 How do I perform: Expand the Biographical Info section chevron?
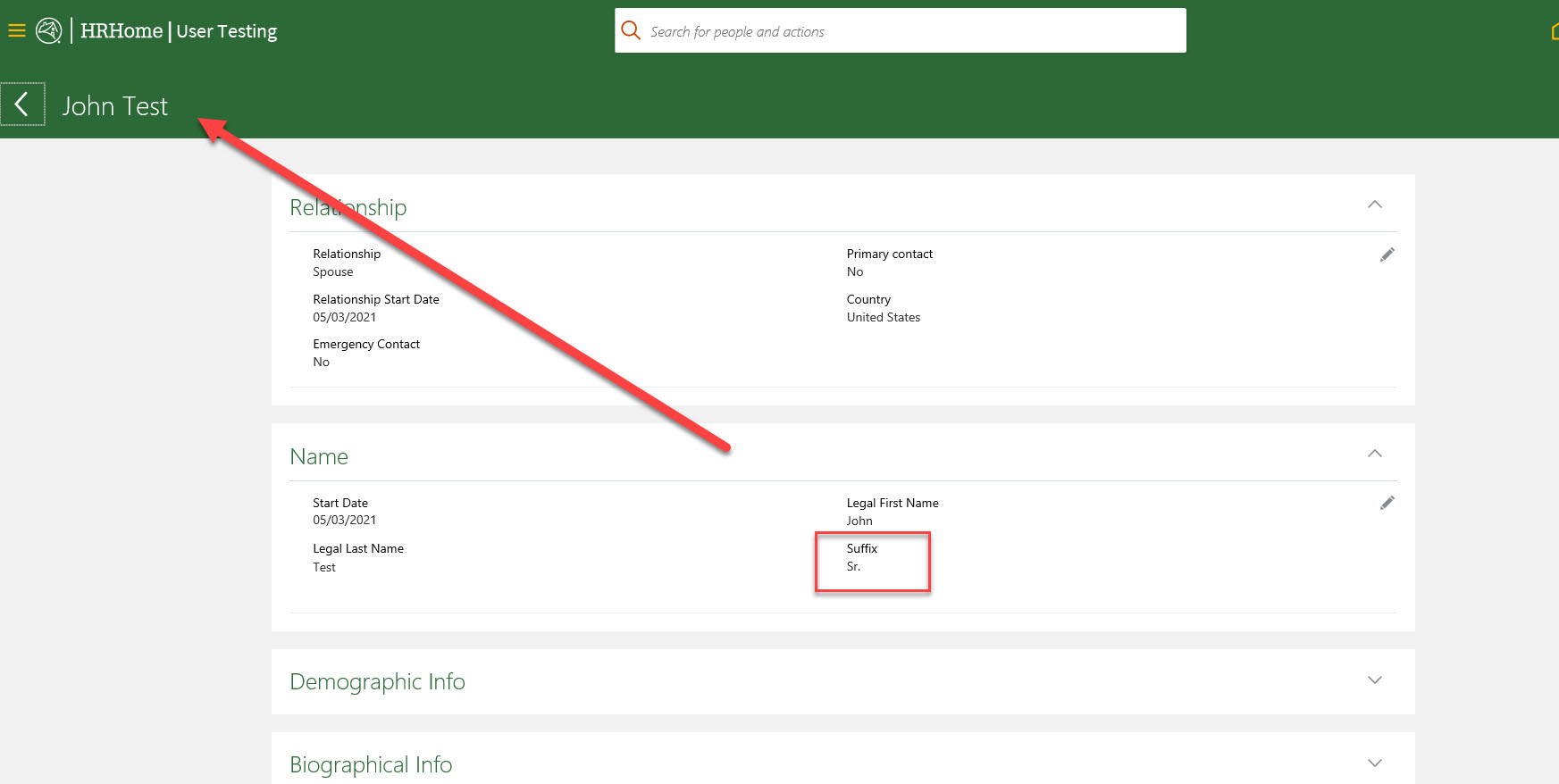[x=1374, y=763]
